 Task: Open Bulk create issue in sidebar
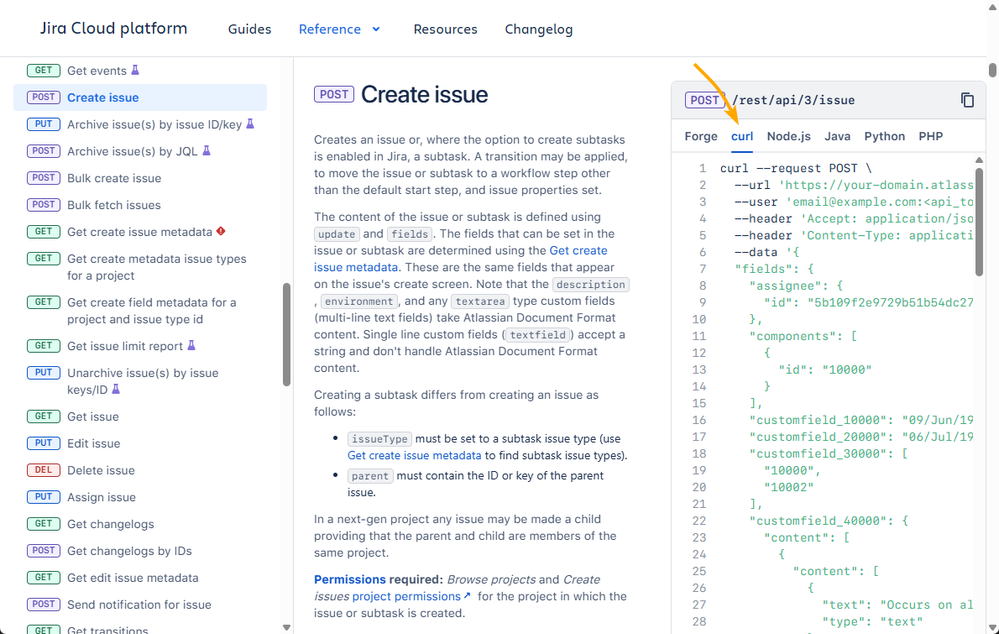pos(114,178)
